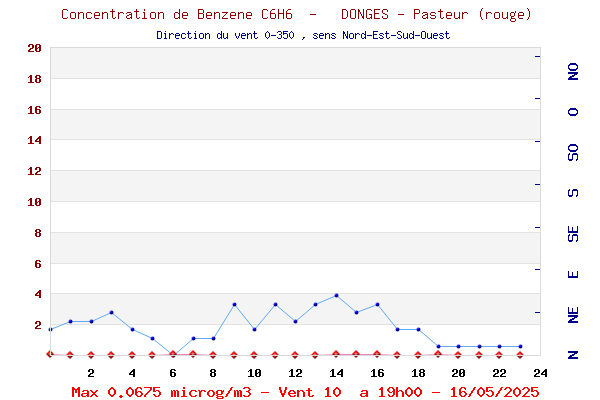The width and height of the screenshot is (600, 400).
Task: Click the date "16/05/2025" in the footer
Action: (x=494, y=392)
